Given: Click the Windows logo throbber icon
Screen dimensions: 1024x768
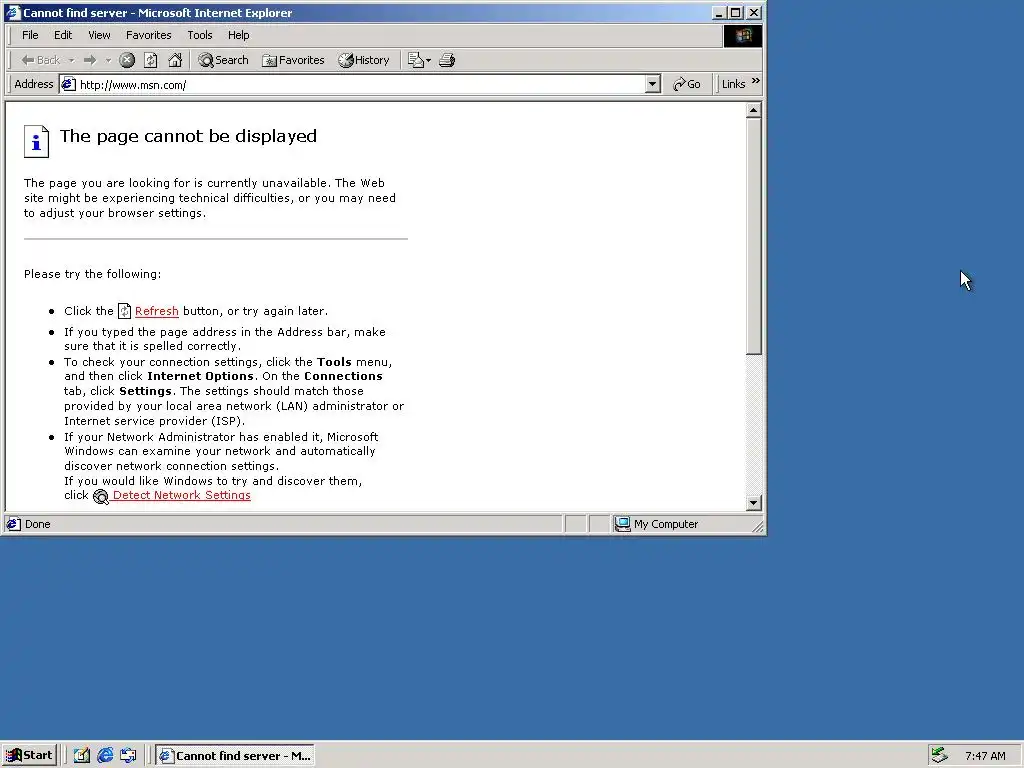Looking at the screenshot, I should click(x=743, y=35).
